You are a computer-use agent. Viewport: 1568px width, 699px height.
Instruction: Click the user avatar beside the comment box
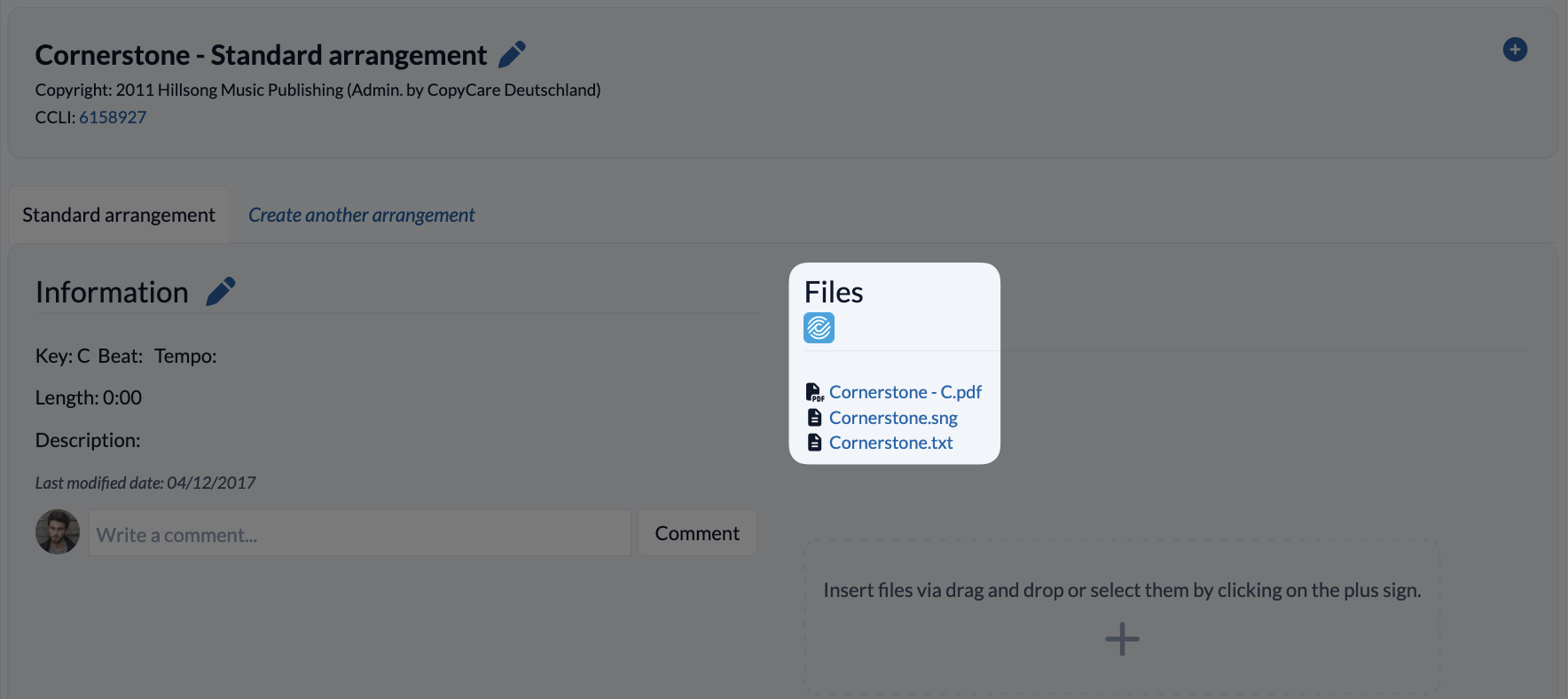[x=58, y=532]
